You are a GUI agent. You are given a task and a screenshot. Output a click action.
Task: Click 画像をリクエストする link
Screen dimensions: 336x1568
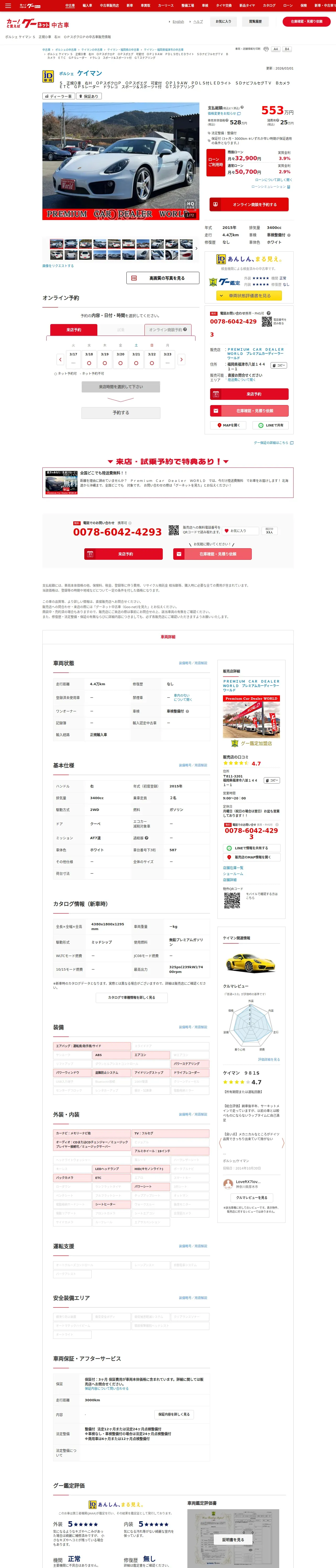(x=58, y=266)
